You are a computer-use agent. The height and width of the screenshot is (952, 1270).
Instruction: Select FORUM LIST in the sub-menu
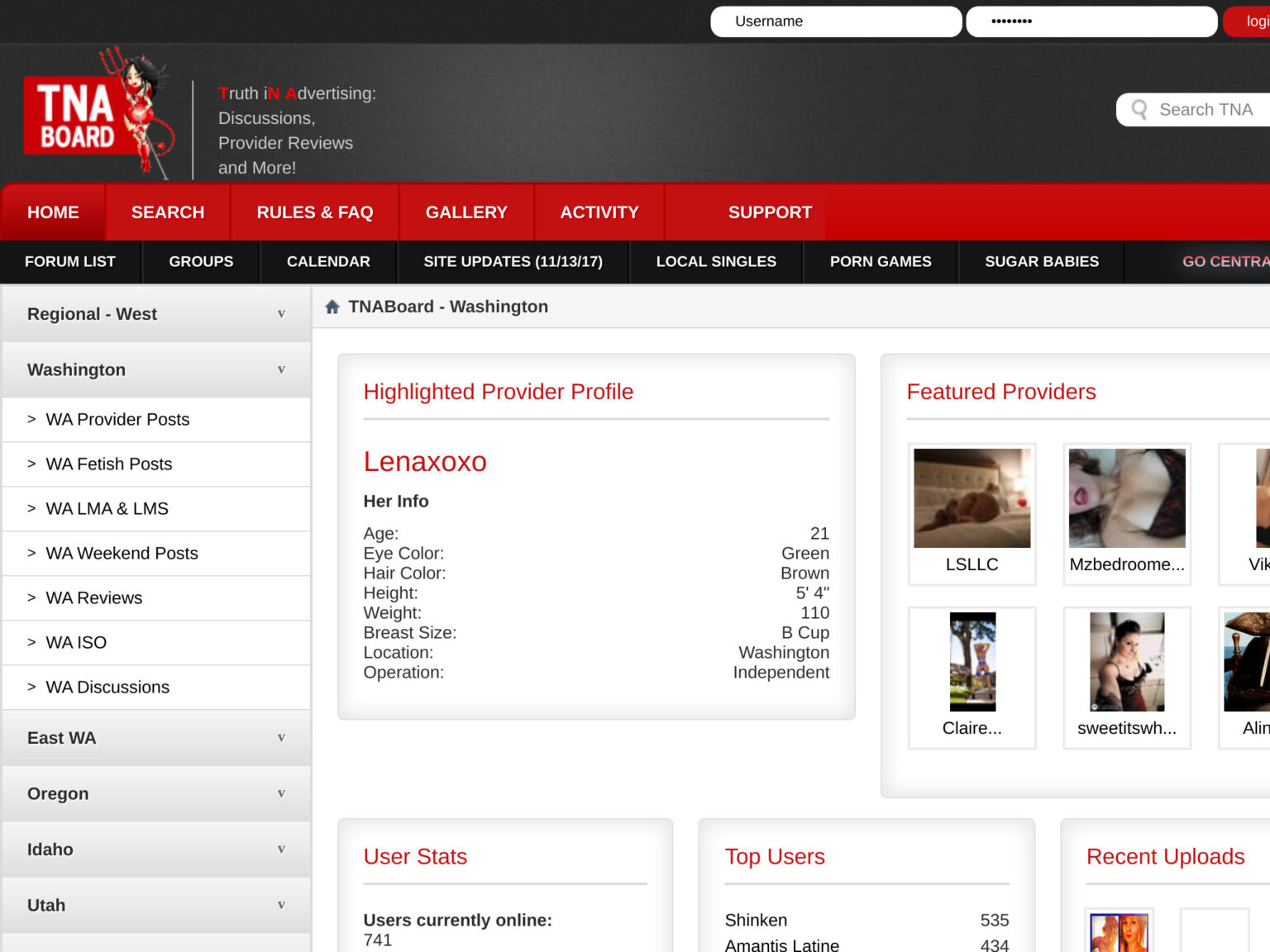coord(70,262)
